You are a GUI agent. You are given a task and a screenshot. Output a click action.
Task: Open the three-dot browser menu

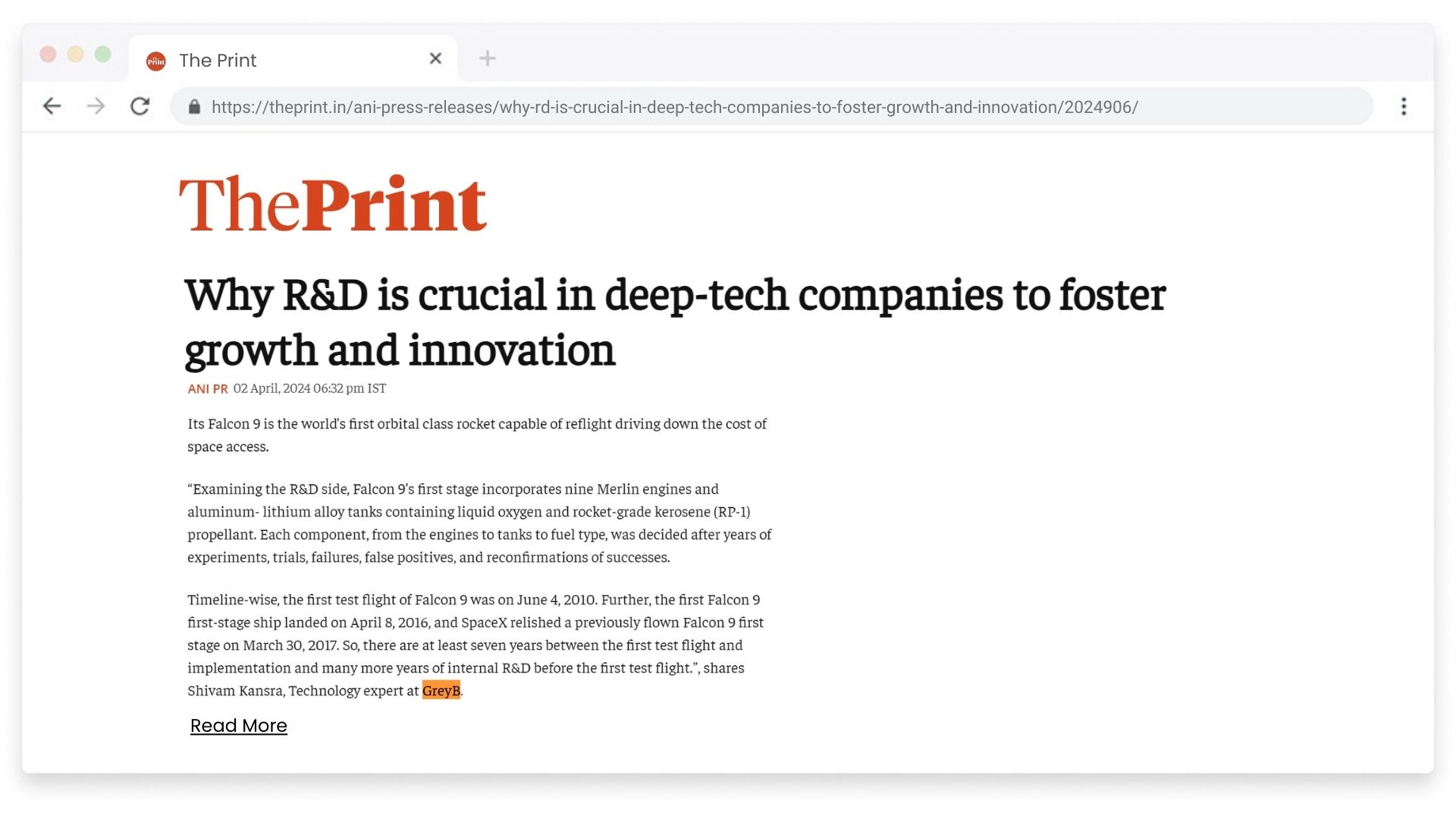(1404, 106)
